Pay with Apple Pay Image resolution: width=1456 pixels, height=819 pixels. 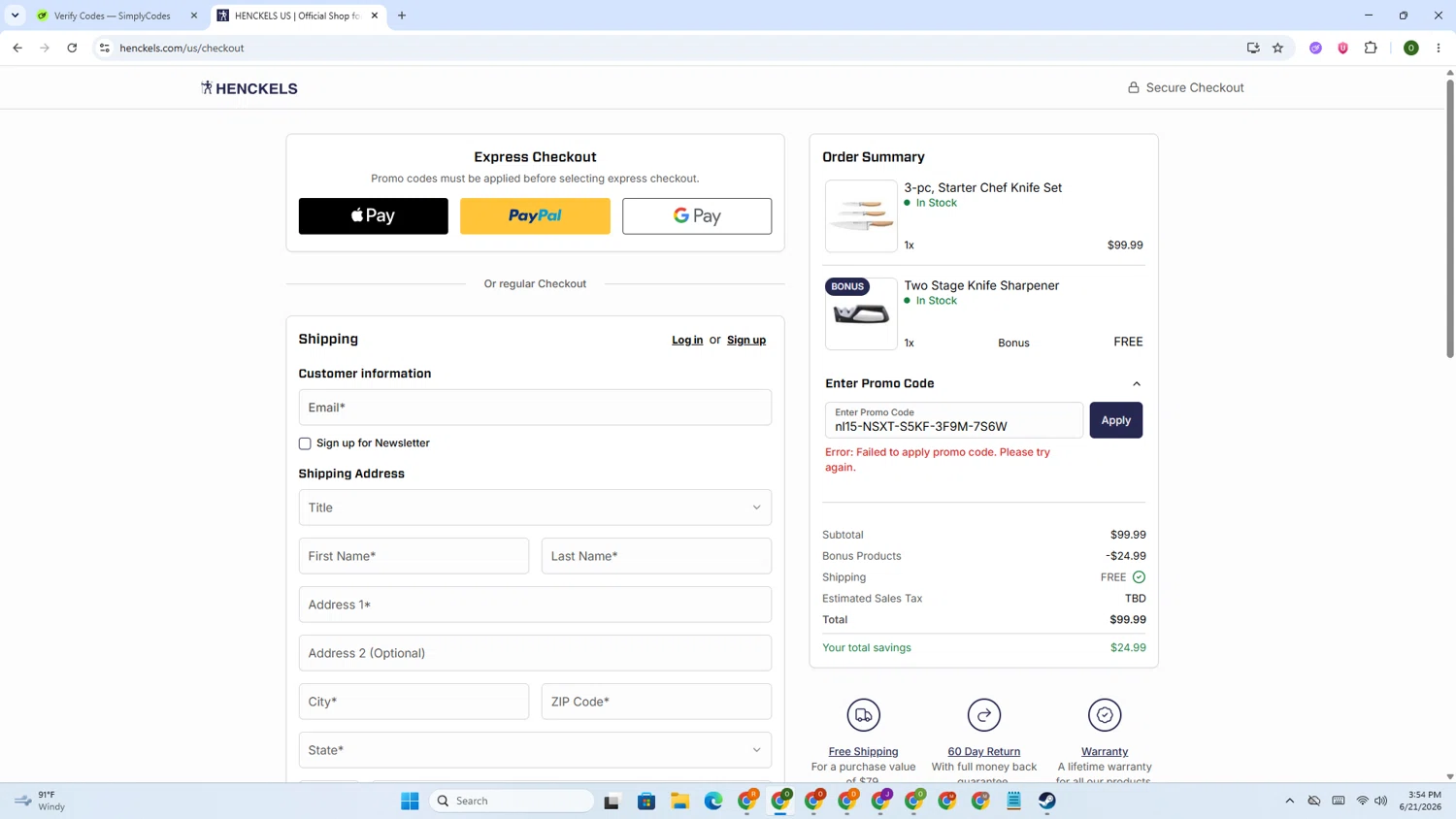[374, 215]
